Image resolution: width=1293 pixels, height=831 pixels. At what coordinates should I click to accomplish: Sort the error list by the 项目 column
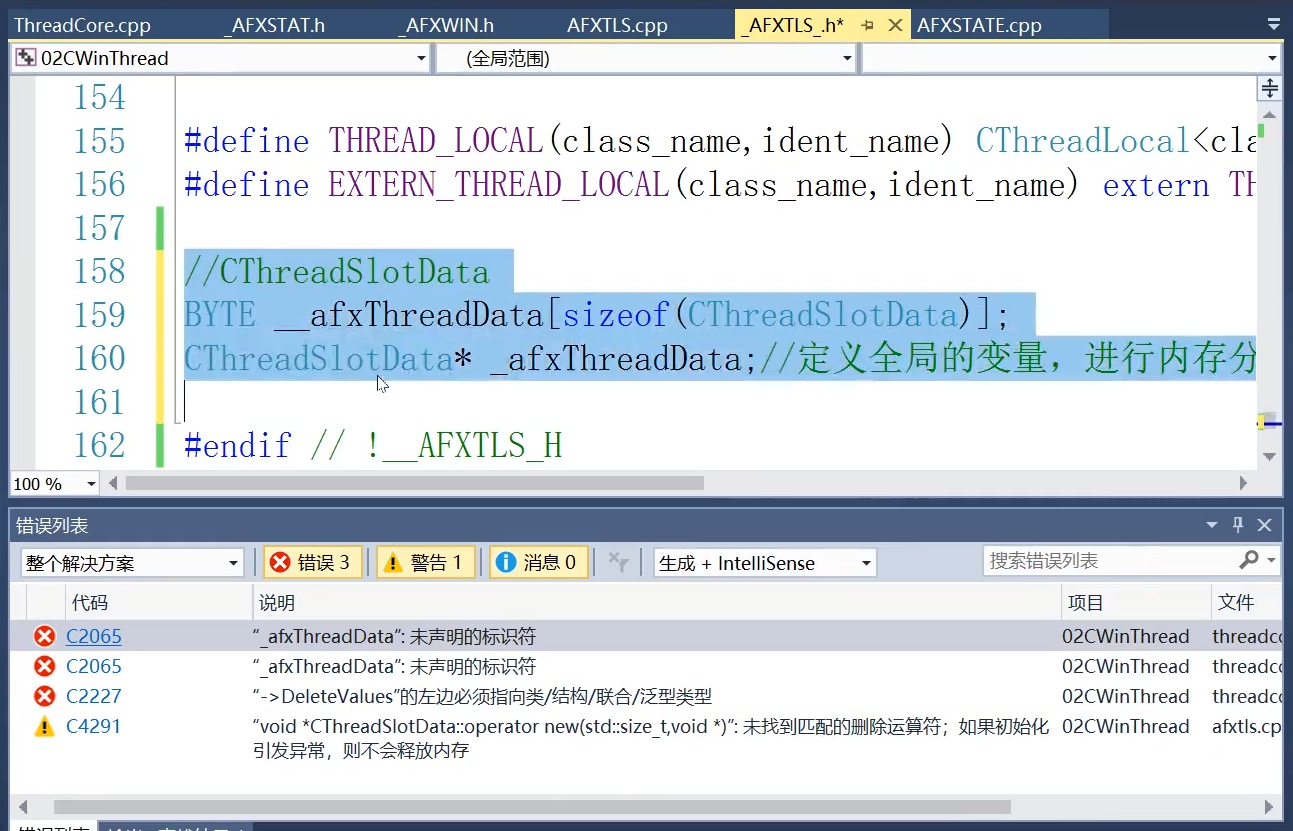pos(1135,602)
